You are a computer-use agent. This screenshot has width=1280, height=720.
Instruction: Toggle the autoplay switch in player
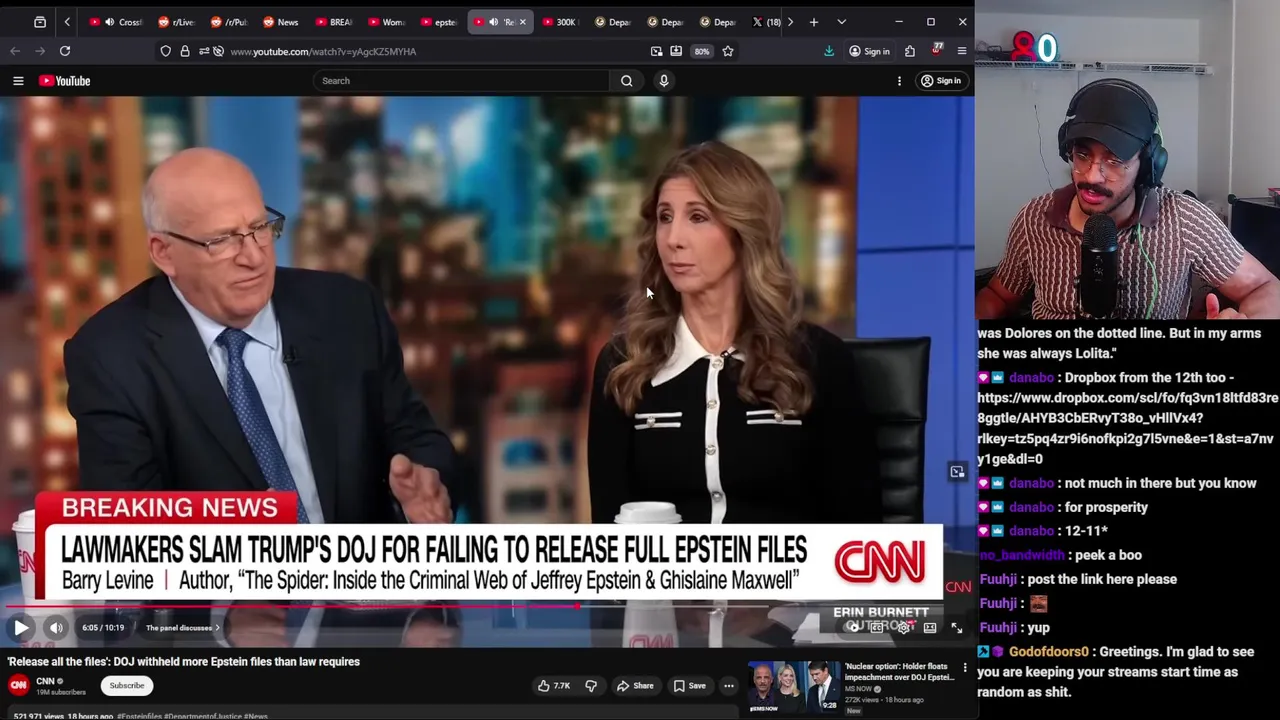852,628
